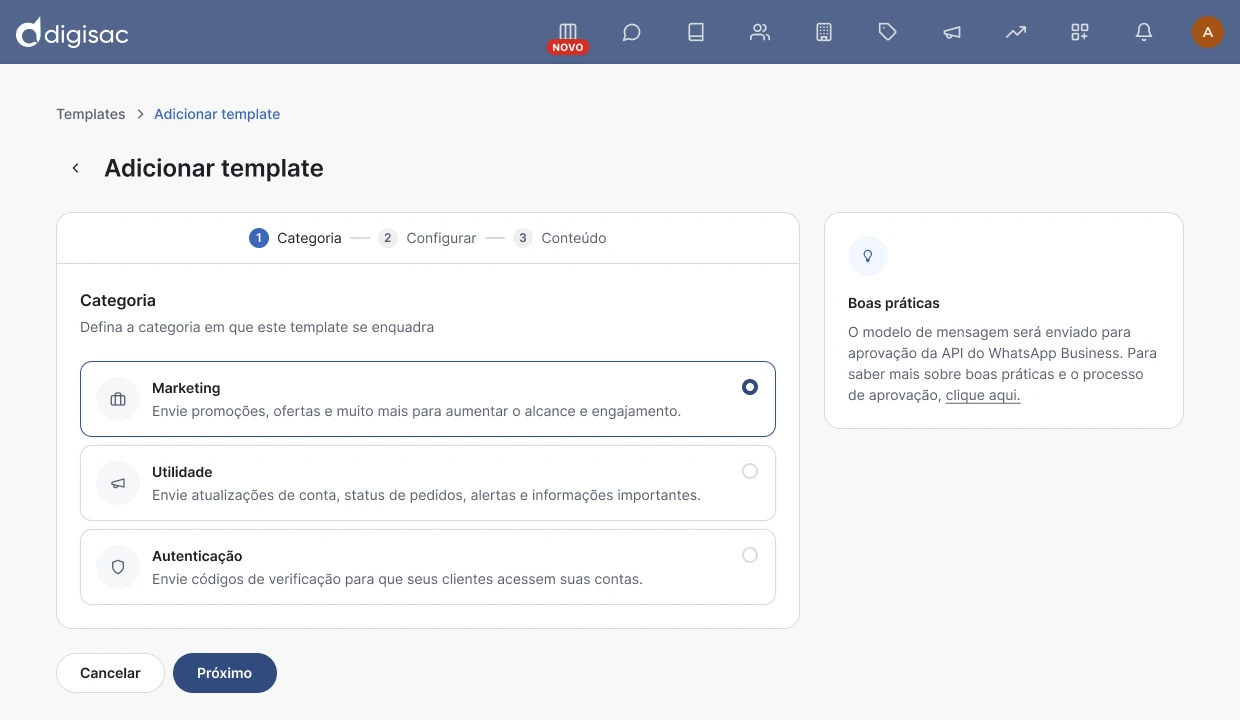Select the Autenticação radio button

(x=750, y=555)
